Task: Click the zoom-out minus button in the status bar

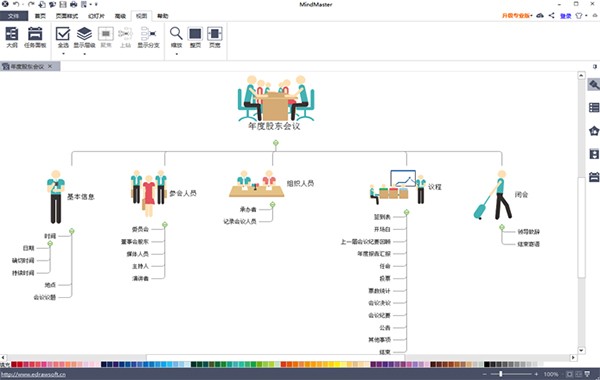Action: 484,374
